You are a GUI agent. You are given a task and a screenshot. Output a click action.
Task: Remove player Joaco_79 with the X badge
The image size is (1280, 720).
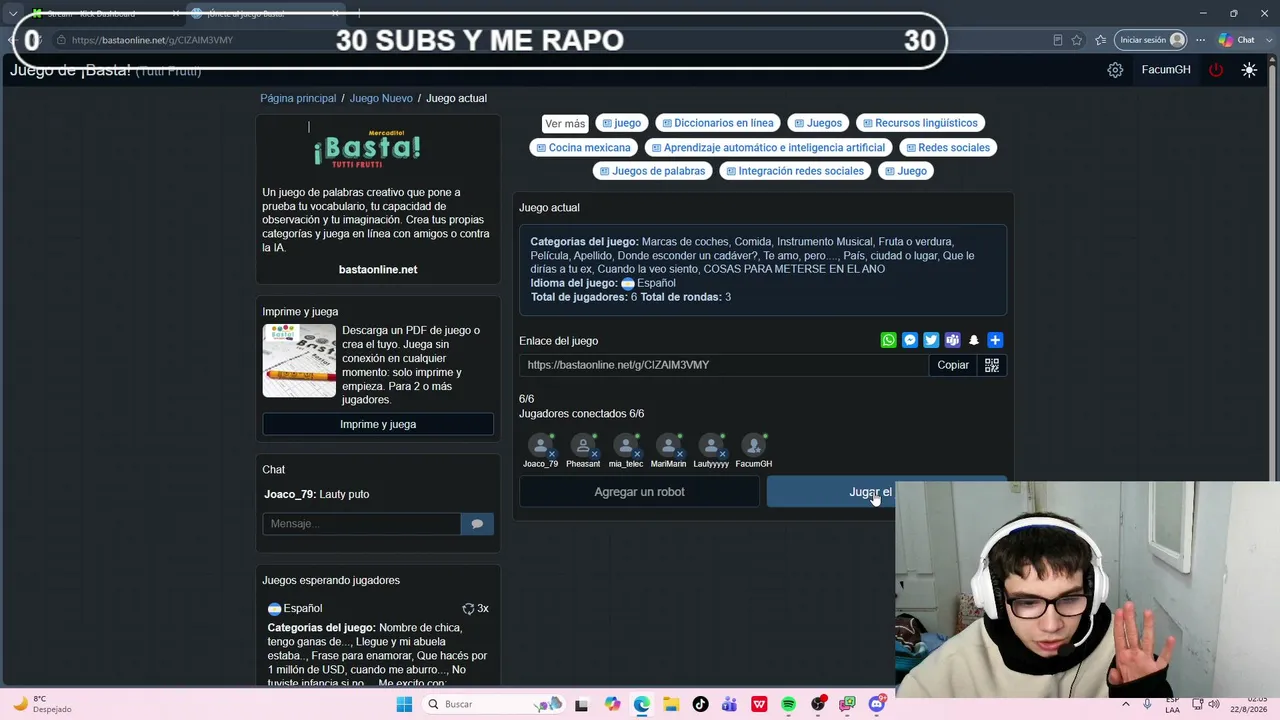[551, 453]
